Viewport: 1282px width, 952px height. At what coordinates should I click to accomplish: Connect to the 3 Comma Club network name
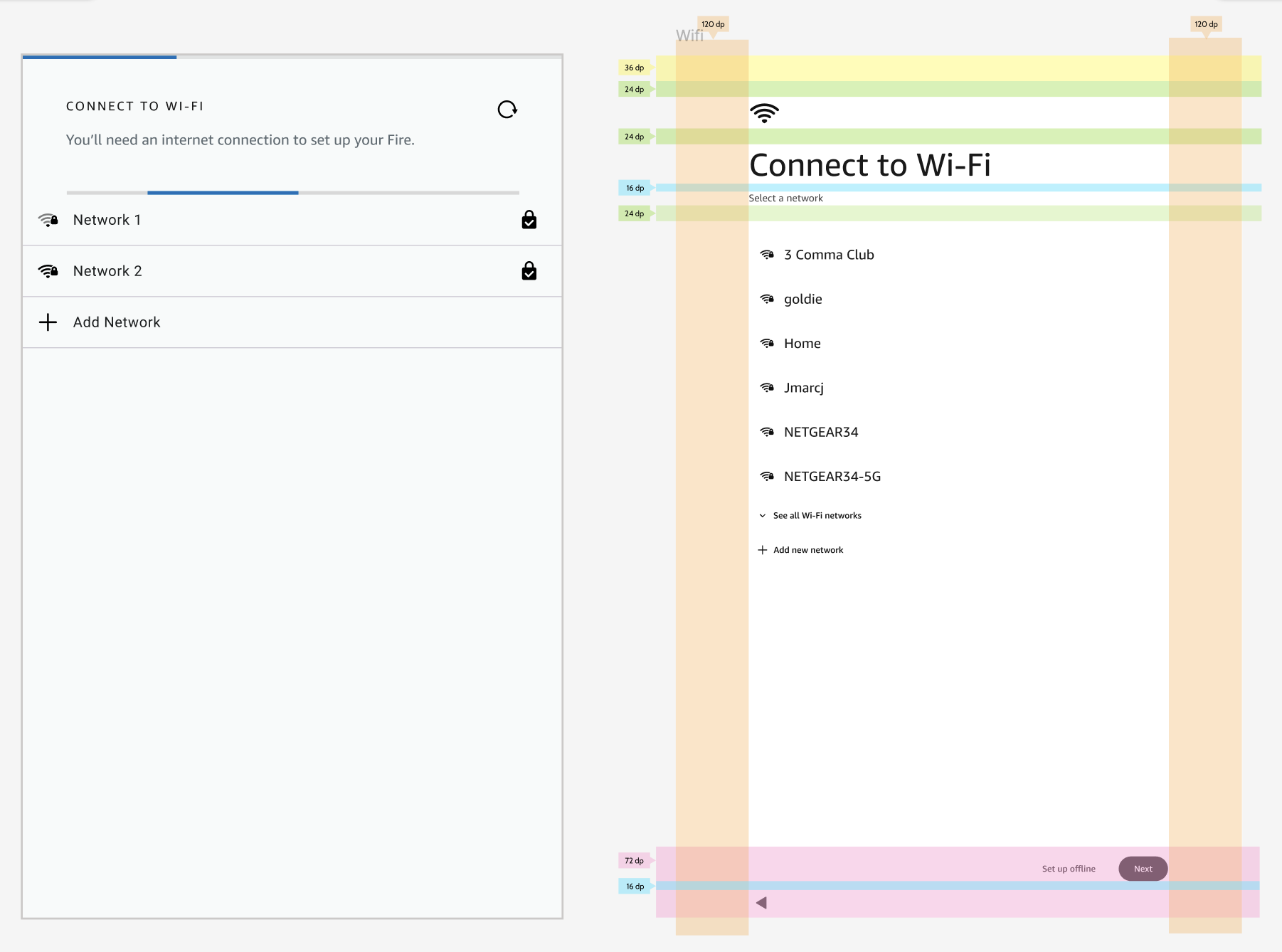click(x=829, y=255)
